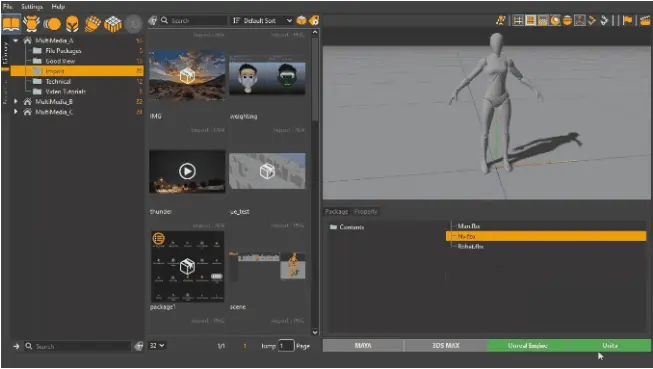The width and height of the screenshot is (653, 369).
Task: Select the weighting thumbnail
Action: point(267,77)
